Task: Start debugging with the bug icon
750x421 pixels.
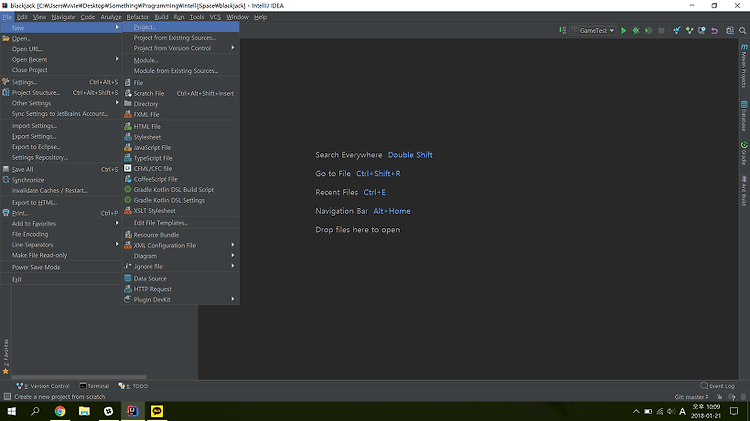Action: tap(636, 31)
